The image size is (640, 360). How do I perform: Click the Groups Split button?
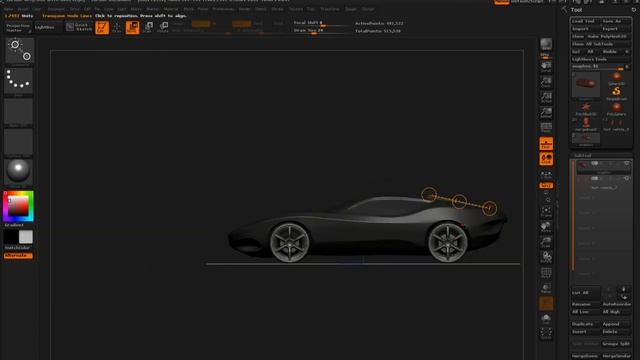(x=616, y=344)
